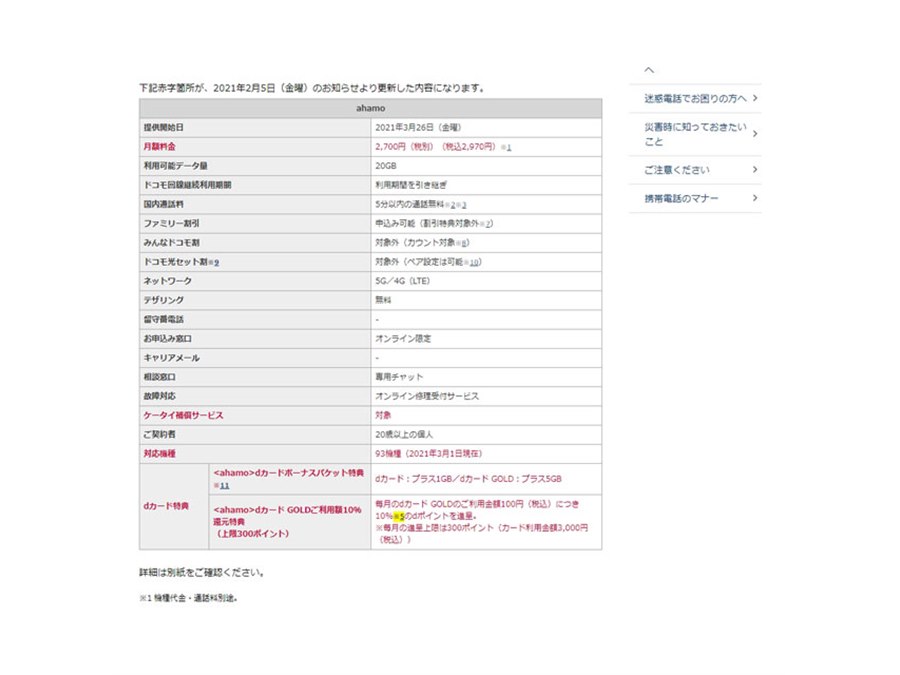Select the red 月額料金 label
The height and width of the screenshot is (675, 900).
tap(160, 147)
